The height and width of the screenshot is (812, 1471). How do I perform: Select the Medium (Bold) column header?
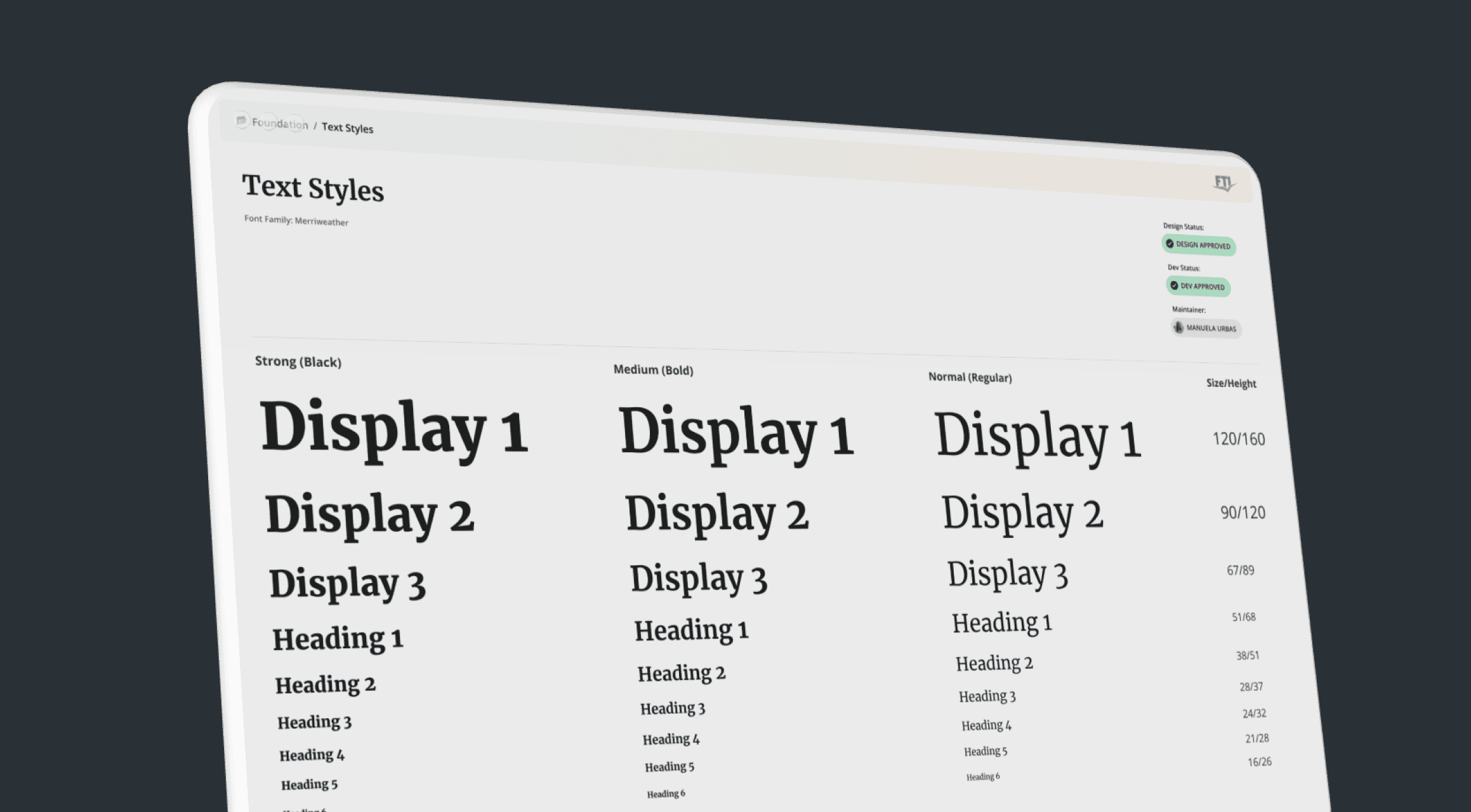tap(653, 370)
